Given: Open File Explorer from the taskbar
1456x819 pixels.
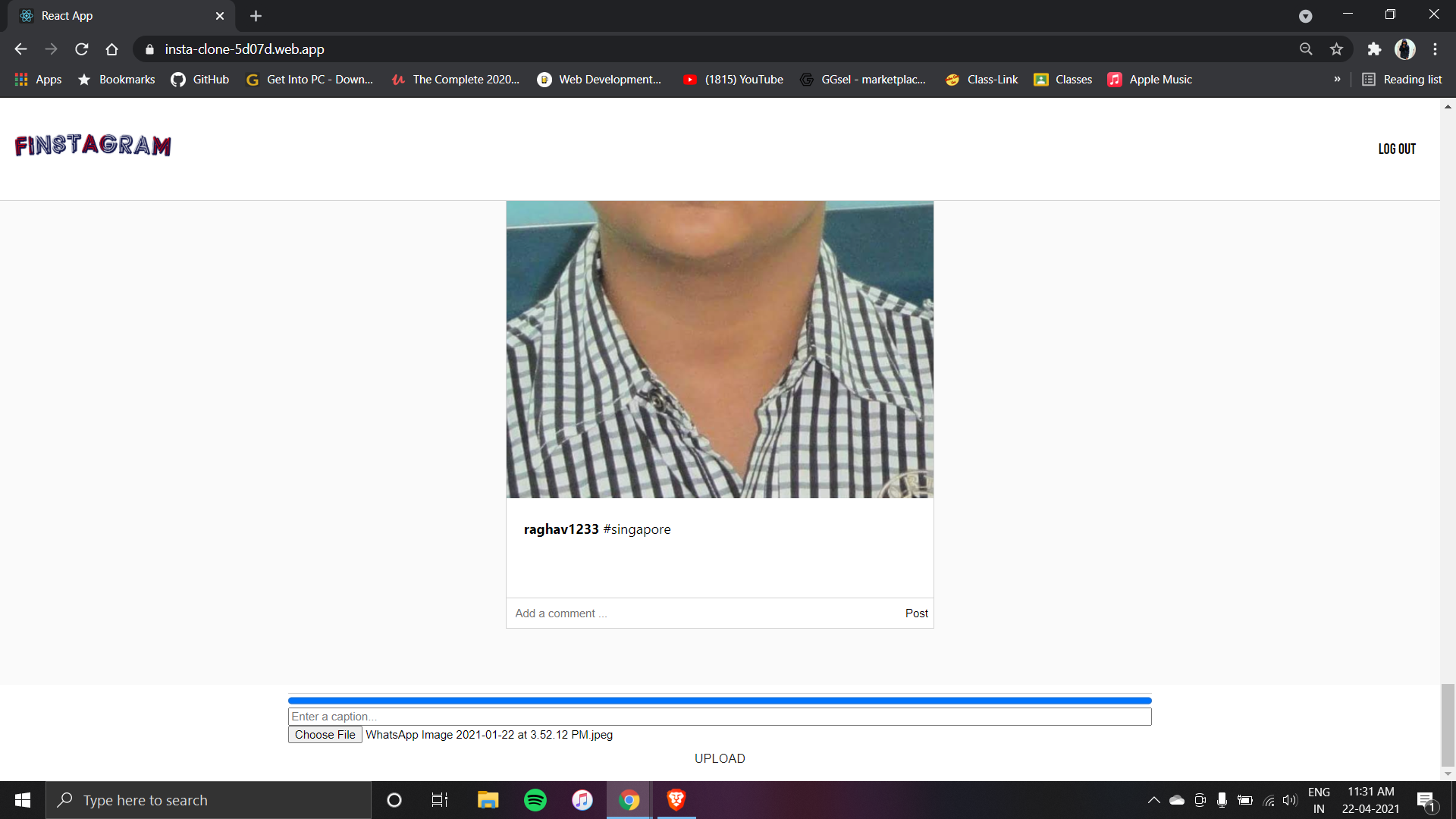Looking at the screenshot, I should [487, 799].
